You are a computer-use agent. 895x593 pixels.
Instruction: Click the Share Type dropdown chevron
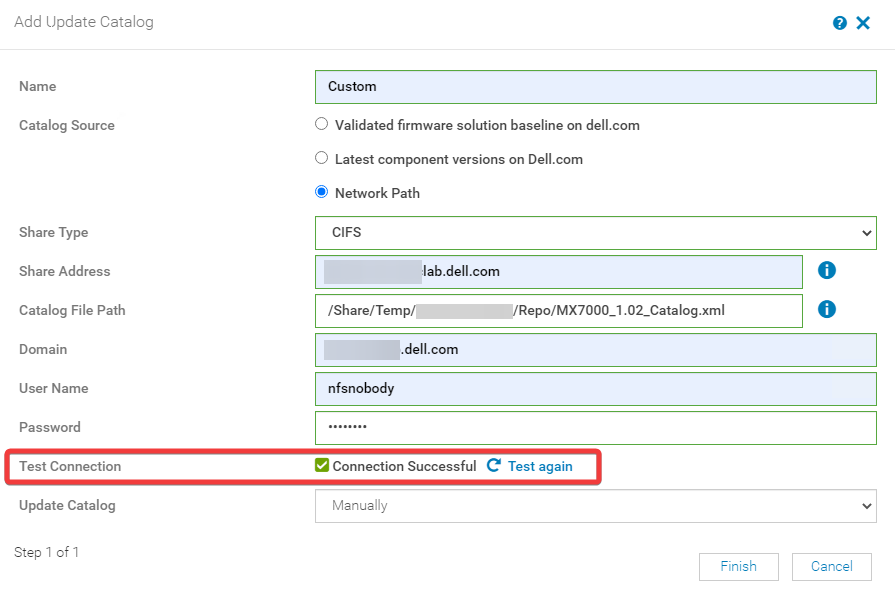tap(867, 232)
